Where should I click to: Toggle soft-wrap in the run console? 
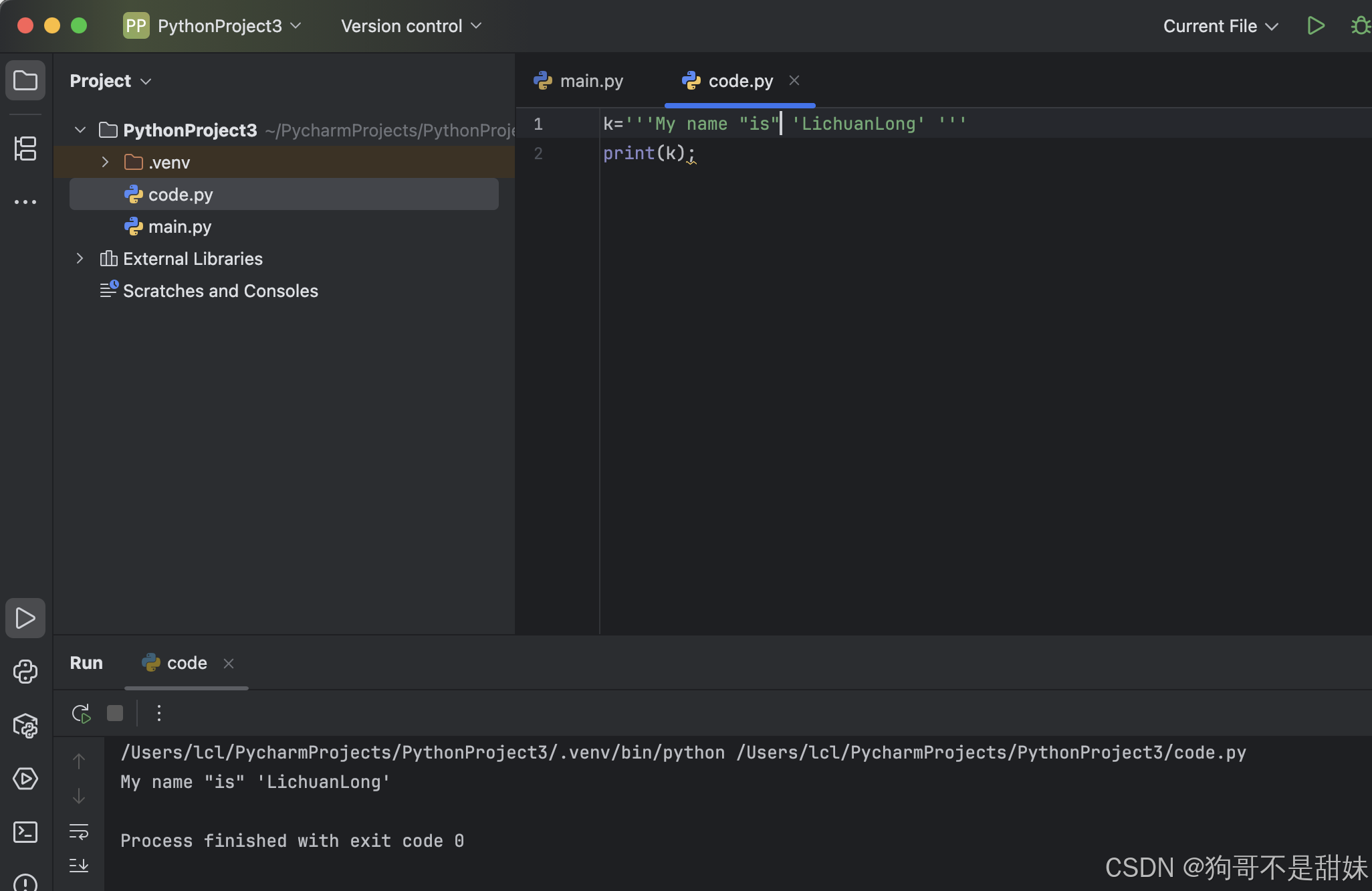coord(79,831)
